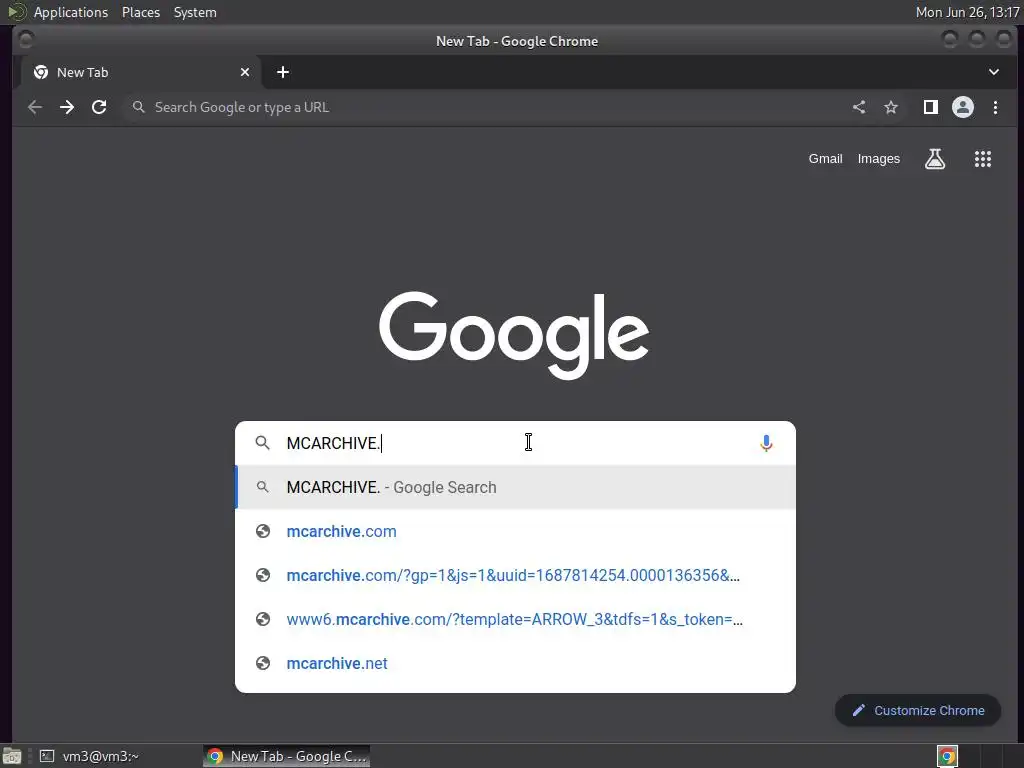Open the Places menu
The height and width of the screenshot is (768, 1024).
pos(141,12)
